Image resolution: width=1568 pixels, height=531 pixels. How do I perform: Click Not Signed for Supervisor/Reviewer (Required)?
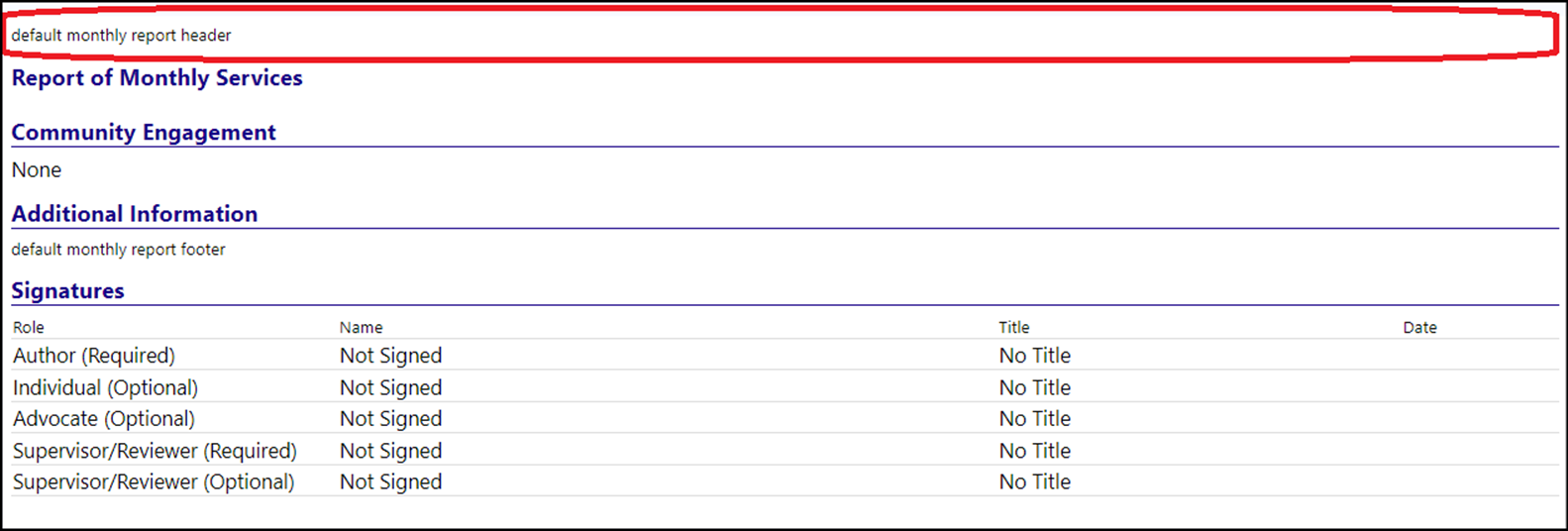tap(391, 451)
